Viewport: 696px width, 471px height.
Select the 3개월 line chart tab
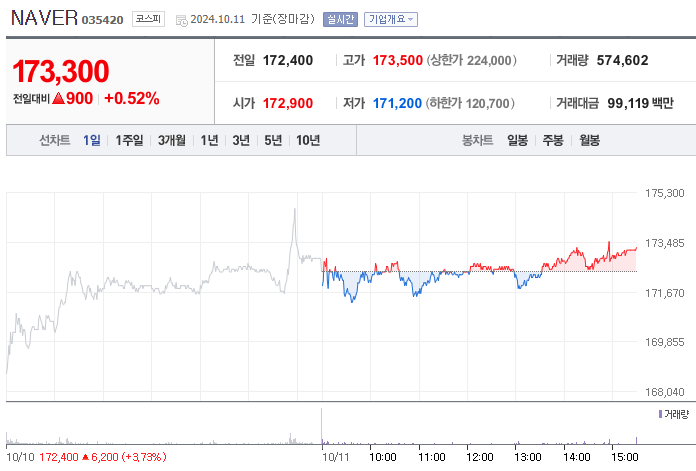(172, 140)
